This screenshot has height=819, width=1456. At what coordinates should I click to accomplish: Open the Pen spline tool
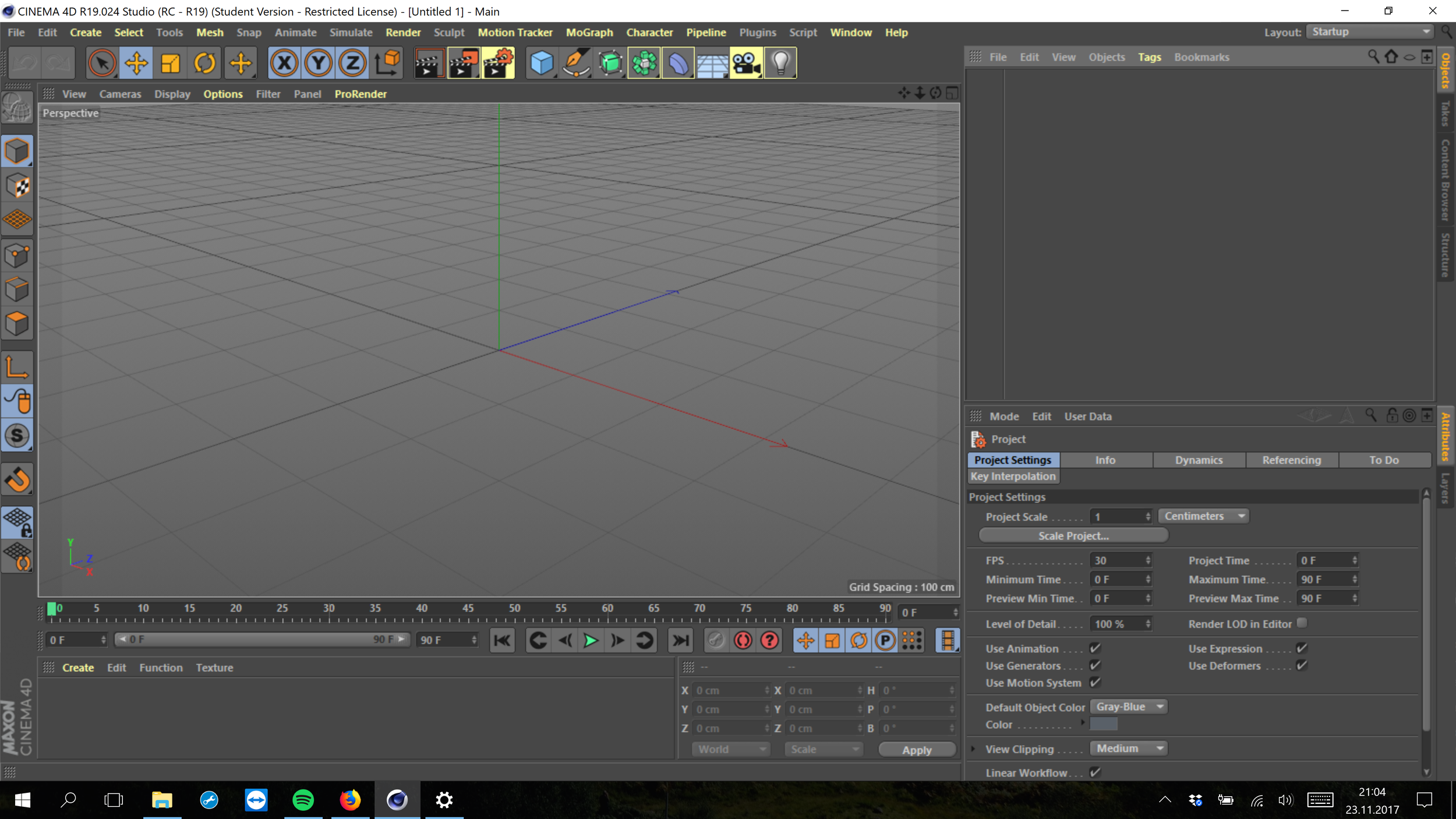575,63
